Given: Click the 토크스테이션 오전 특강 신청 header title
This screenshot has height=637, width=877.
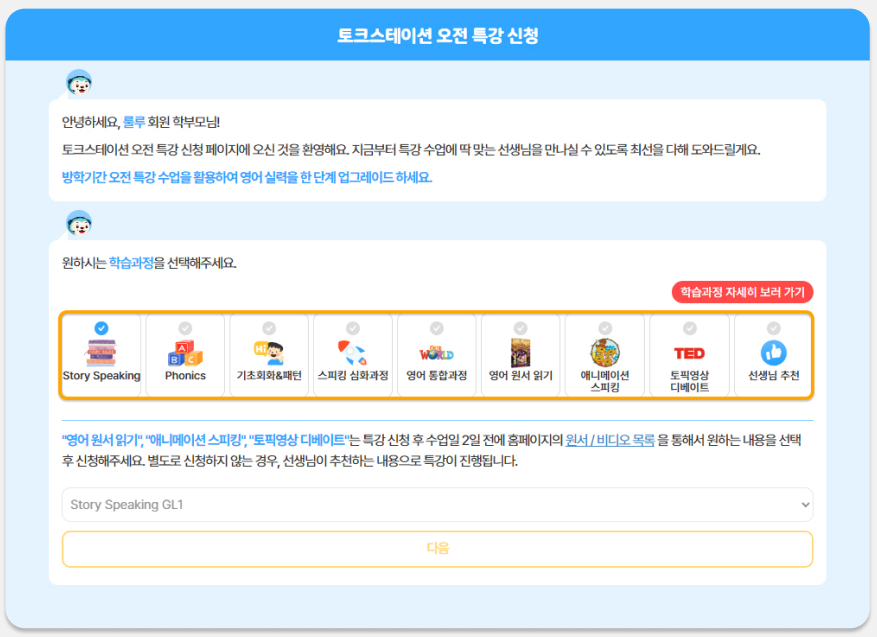Looking at the screenshot, I should click(x=438, y=36).
